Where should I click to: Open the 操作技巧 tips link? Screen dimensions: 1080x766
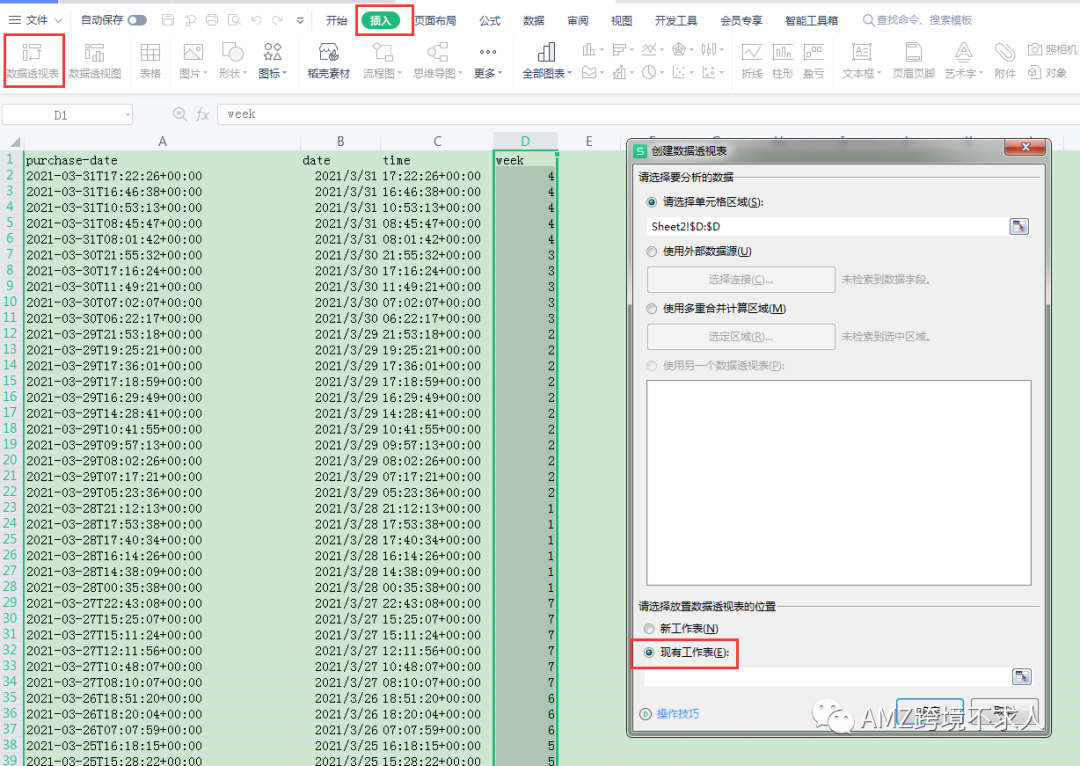point(677,714)
